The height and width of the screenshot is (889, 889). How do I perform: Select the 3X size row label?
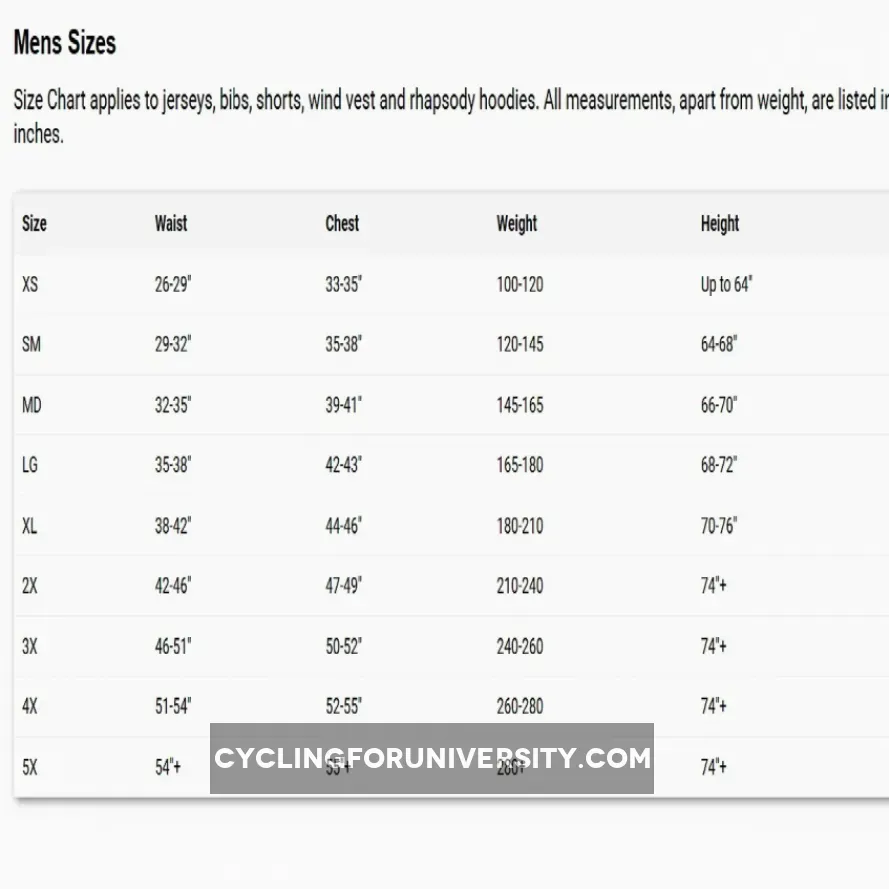click(30, 646)
